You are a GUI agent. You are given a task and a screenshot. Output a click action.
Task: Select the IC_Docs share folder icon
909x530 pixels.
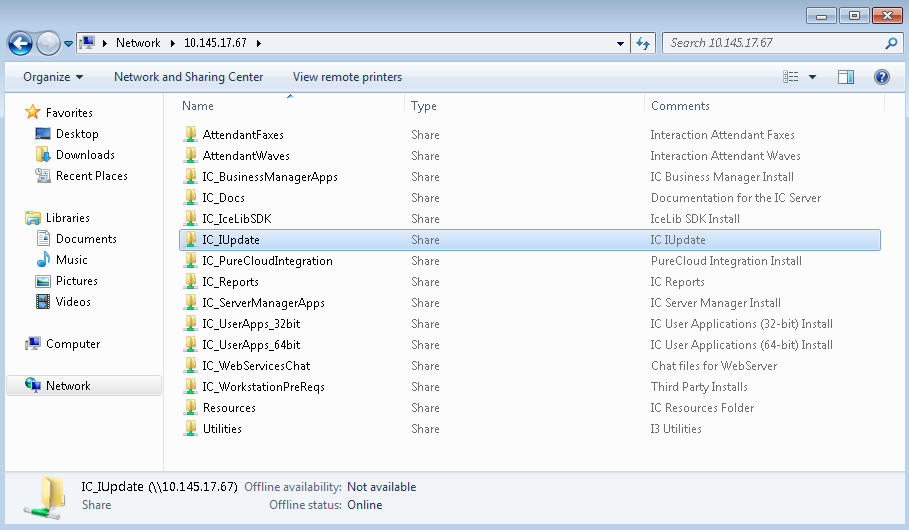pos(192,198)
